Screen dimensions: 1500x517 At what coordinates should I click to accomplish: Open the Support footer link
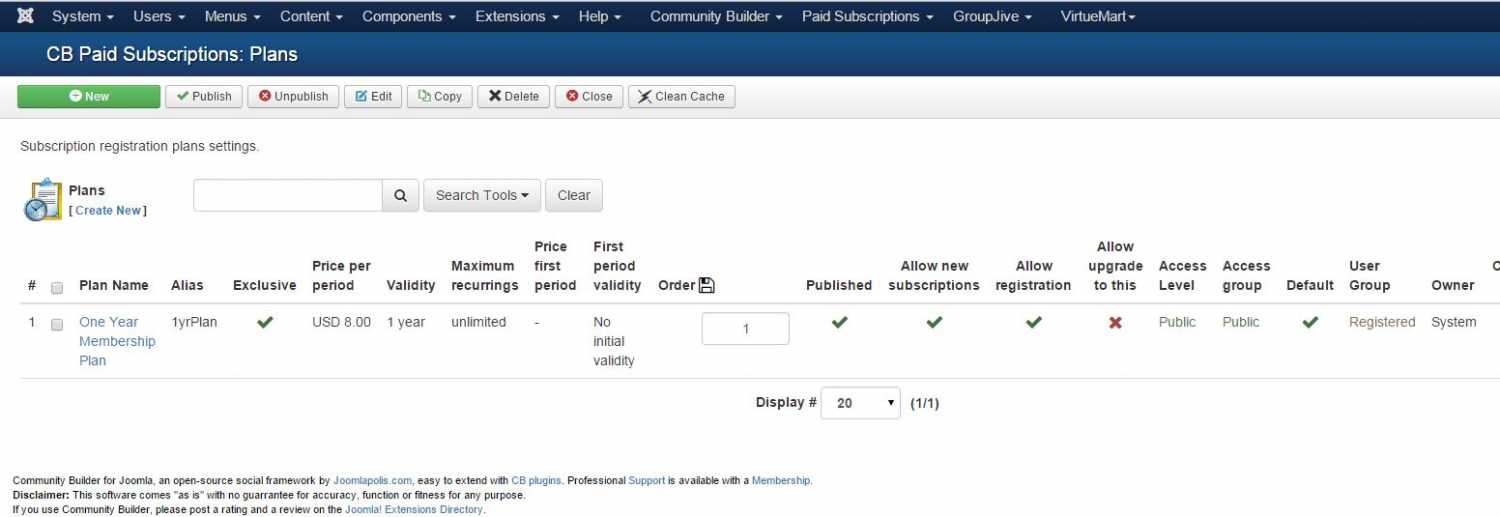[x=647, y=481]
